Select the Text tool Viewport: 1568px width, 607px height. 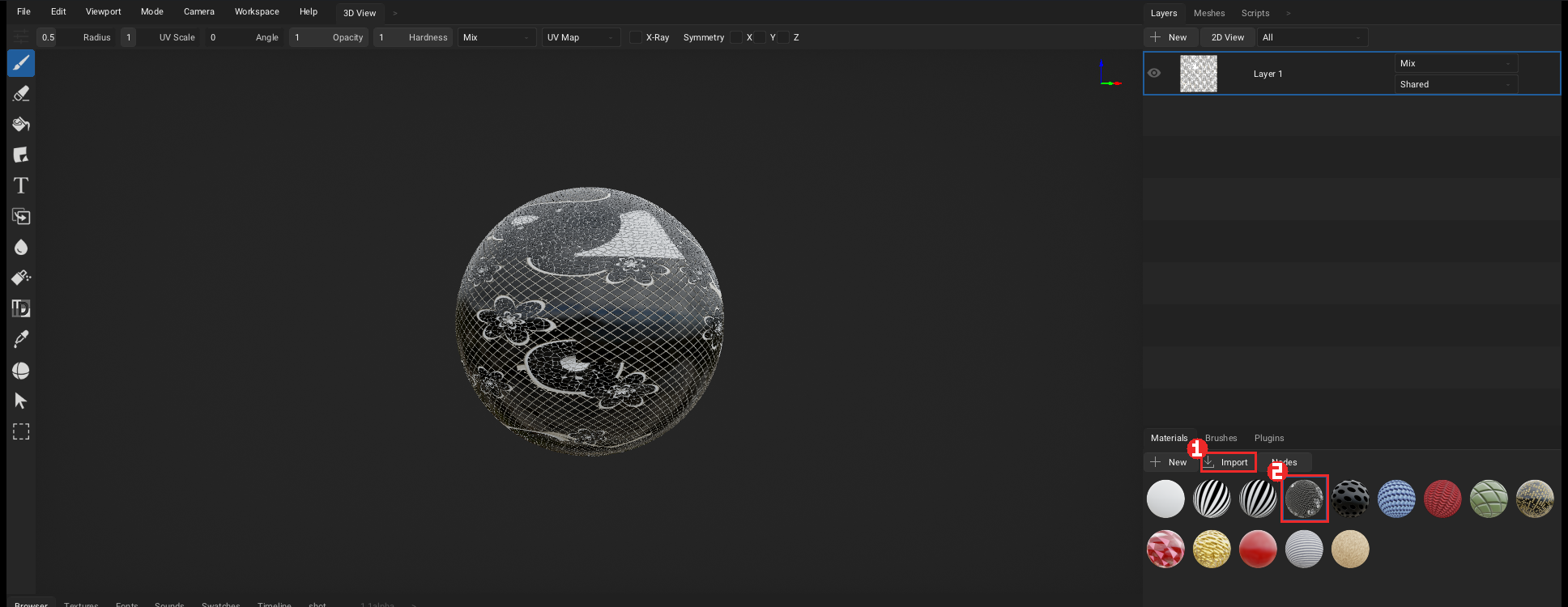coord(21,186)
